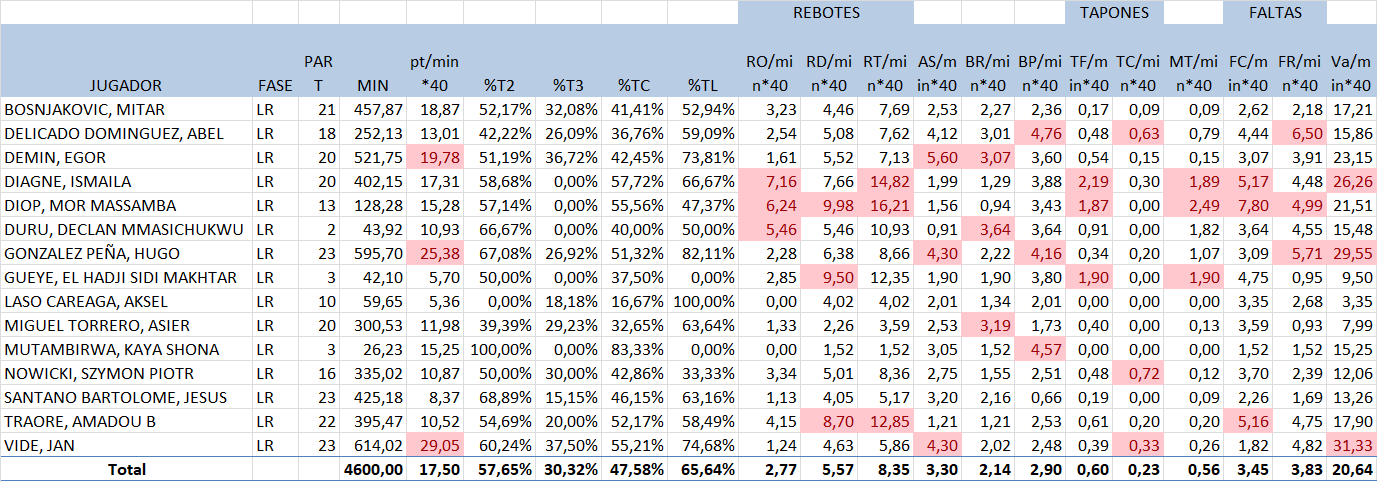The image size is (1377, 482).
Task: Select player VIDE, JAN cell
Action: click(x=126, y=445)
